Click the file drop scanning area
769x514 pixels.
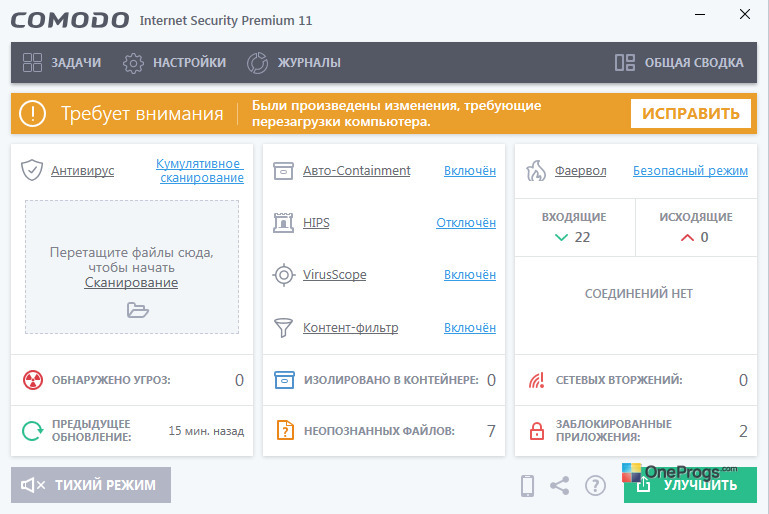[x=132, y=267]
